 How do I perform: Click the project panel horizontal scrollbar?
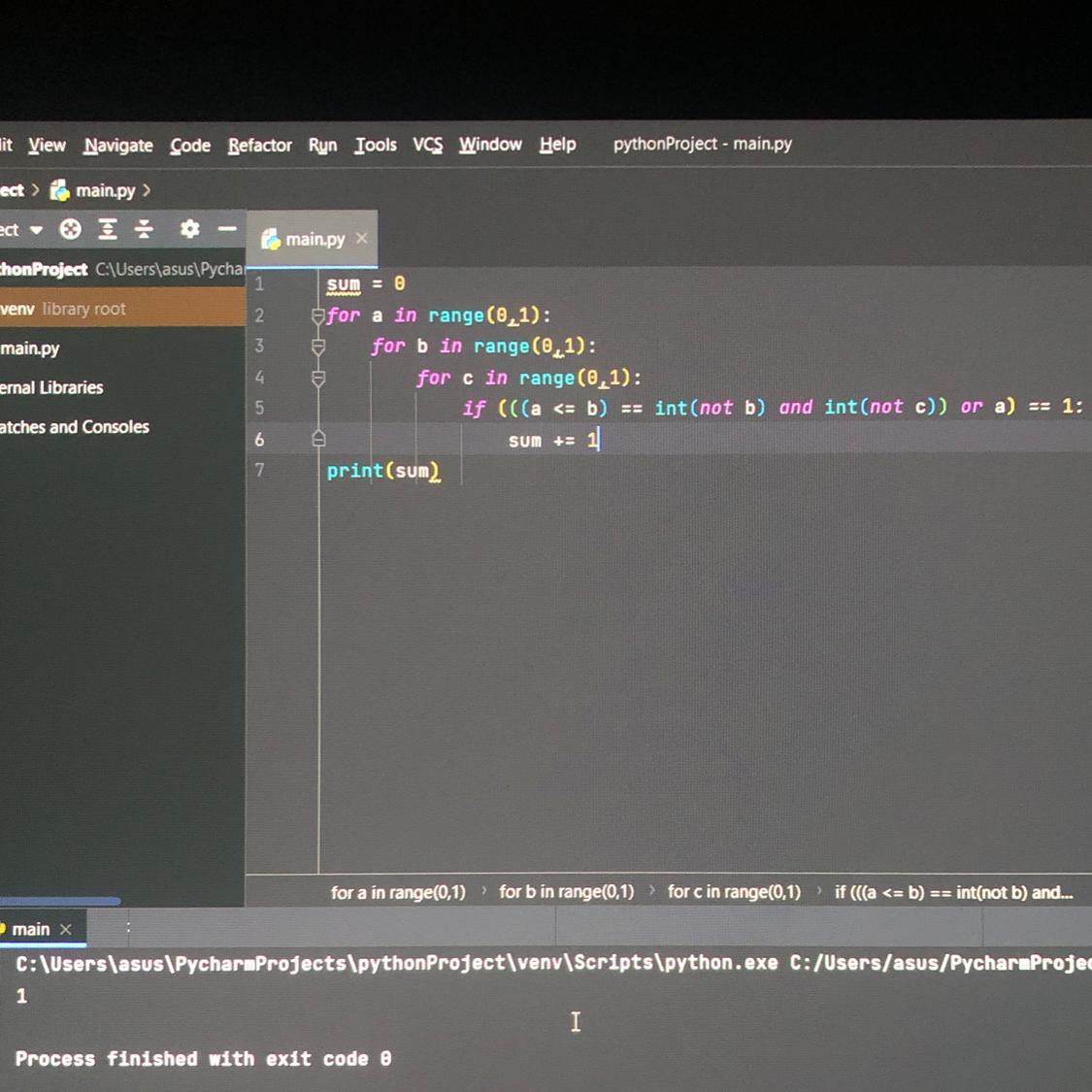point(60,901)
